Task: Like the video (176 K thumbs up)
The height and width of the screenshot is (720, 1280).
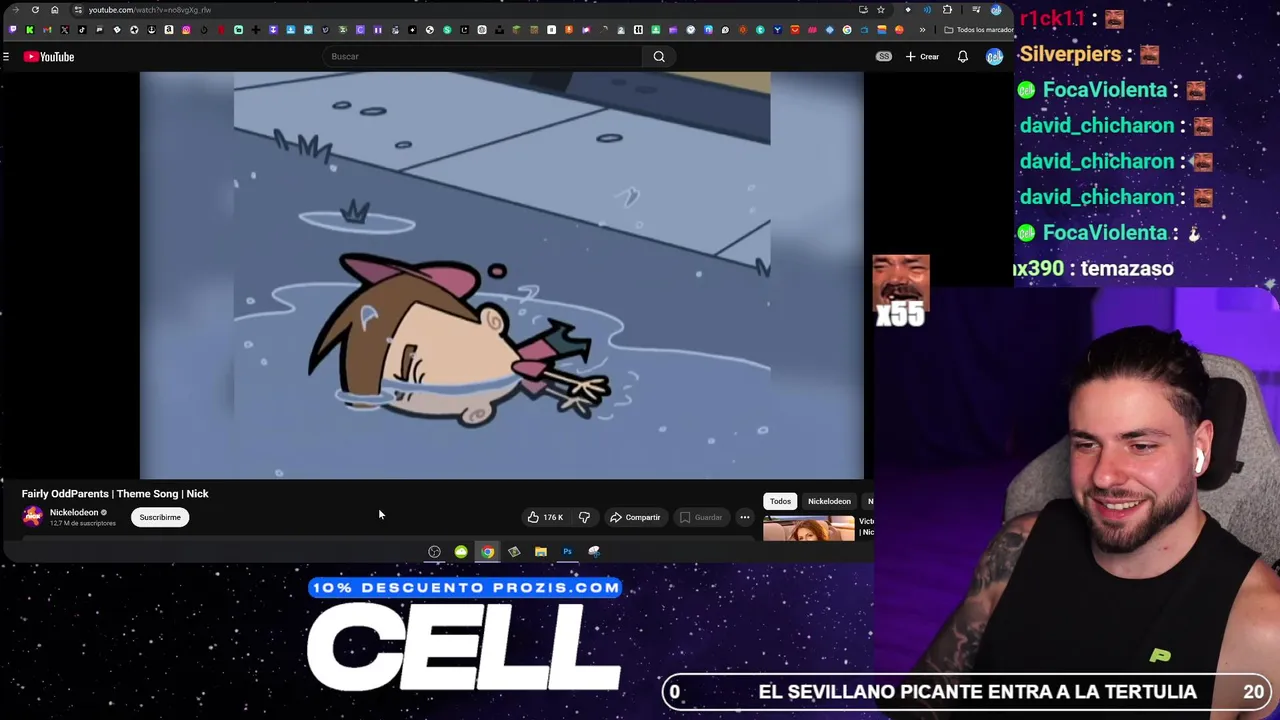Action: 545,517
